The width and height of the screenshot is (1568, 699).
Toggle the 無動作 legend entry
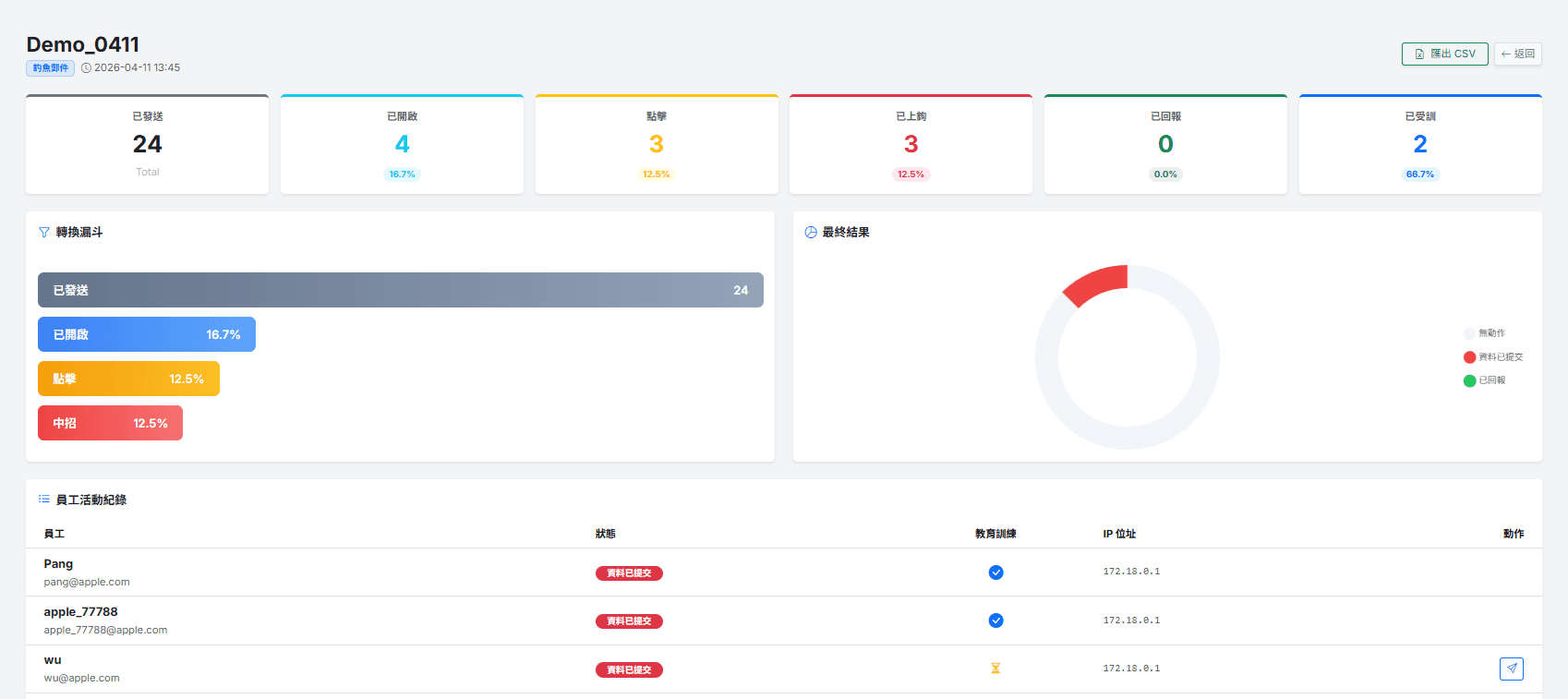click(x=1485, y=333)
